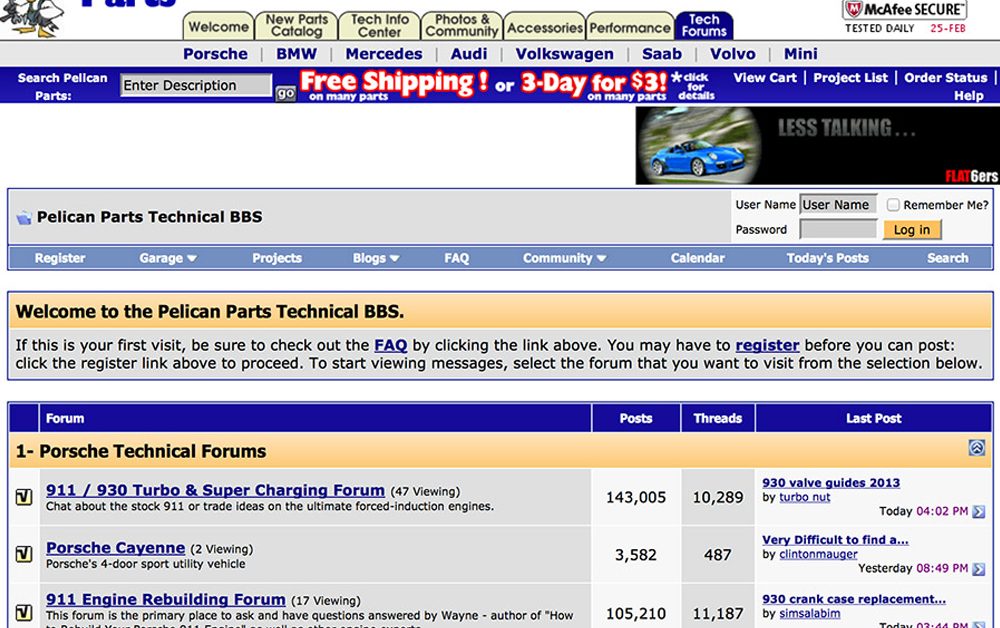Image resolution: width=1000 pixels, height=628 pixels.
Task: Open the Community dropdown menu
Action: point(563,258)
